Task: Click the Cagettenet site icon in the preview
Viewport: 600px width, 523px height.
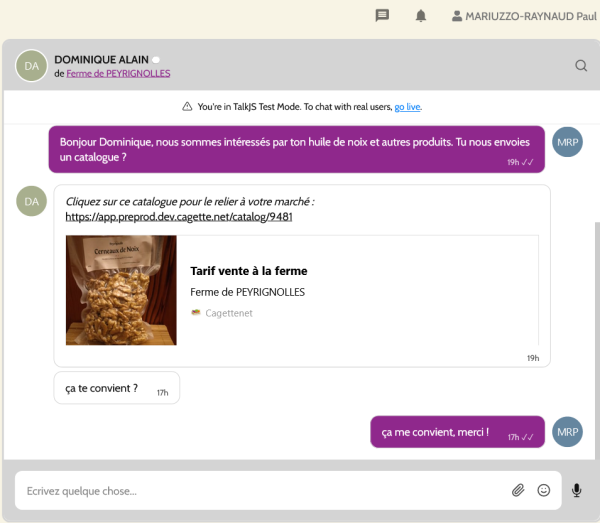Action: tap(196, 313)
